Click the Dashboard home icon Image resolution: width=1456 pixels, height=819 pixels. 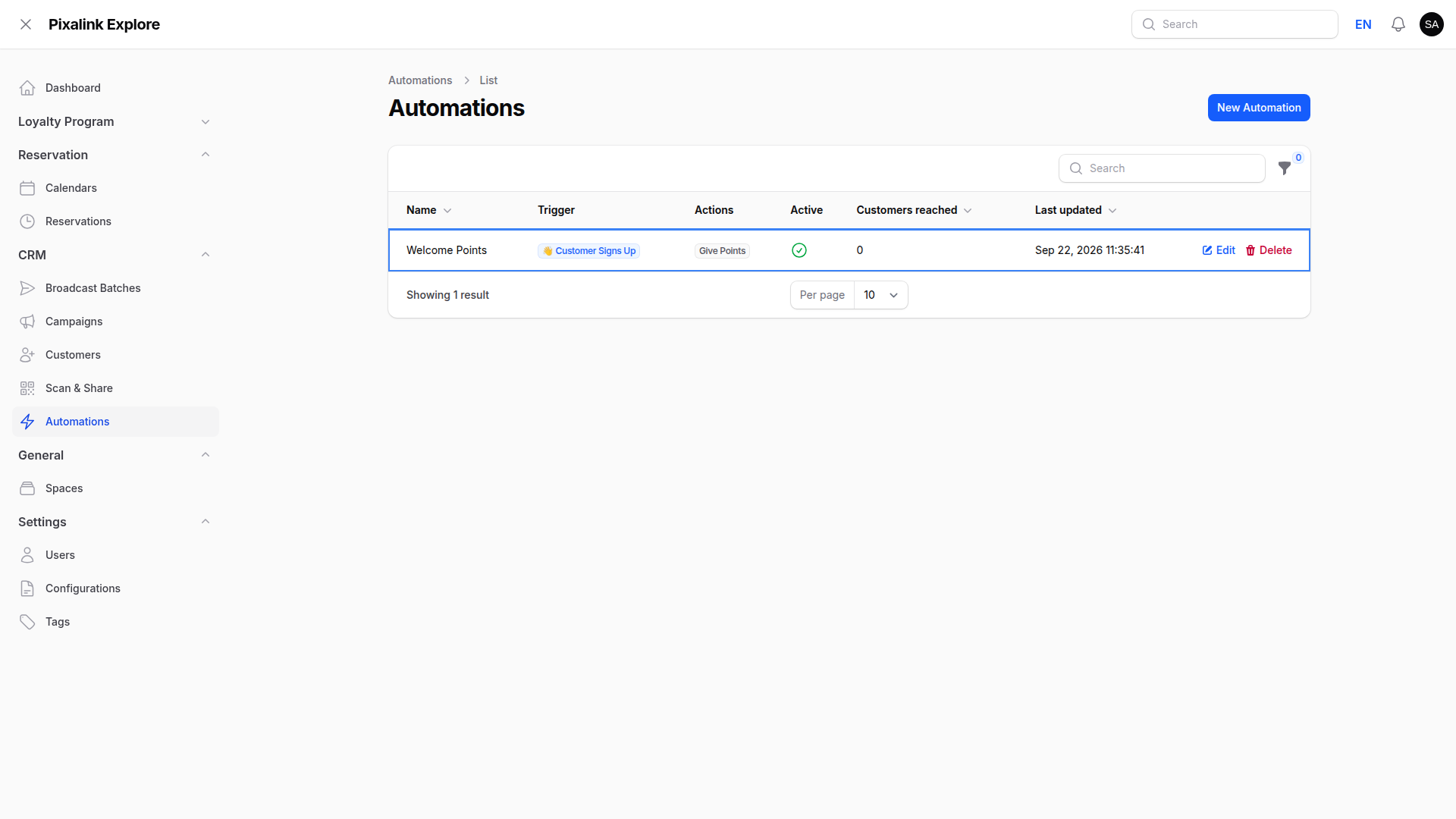point(27,88)
